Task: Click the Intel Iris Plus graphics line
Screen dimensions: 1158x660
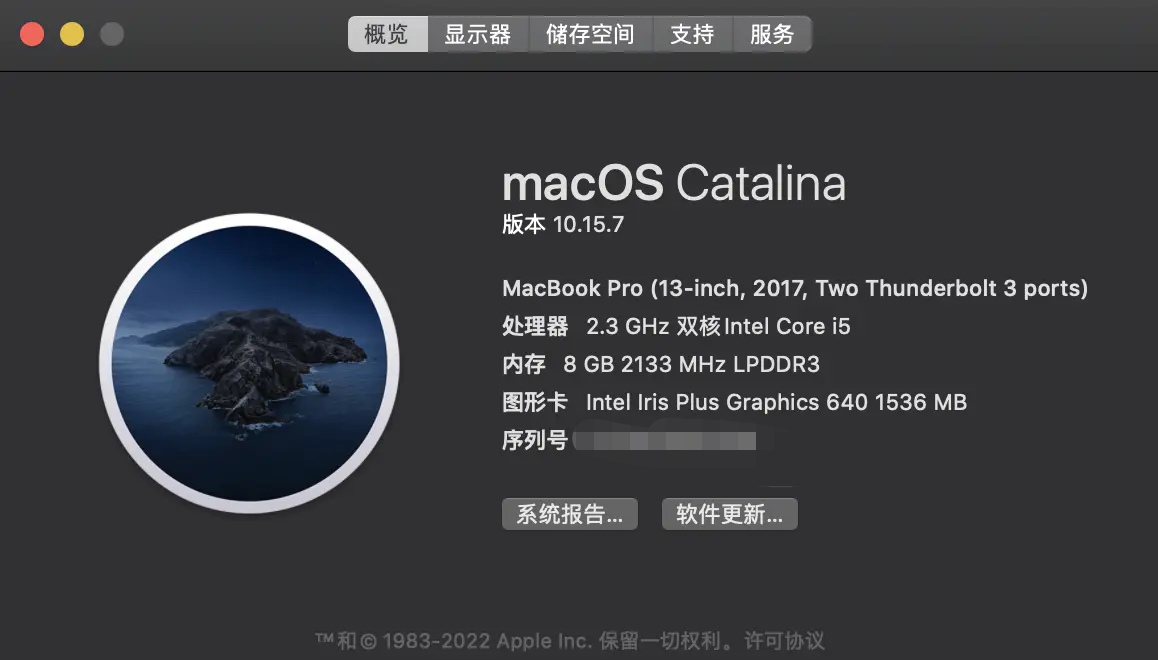Action: point(734,402)
